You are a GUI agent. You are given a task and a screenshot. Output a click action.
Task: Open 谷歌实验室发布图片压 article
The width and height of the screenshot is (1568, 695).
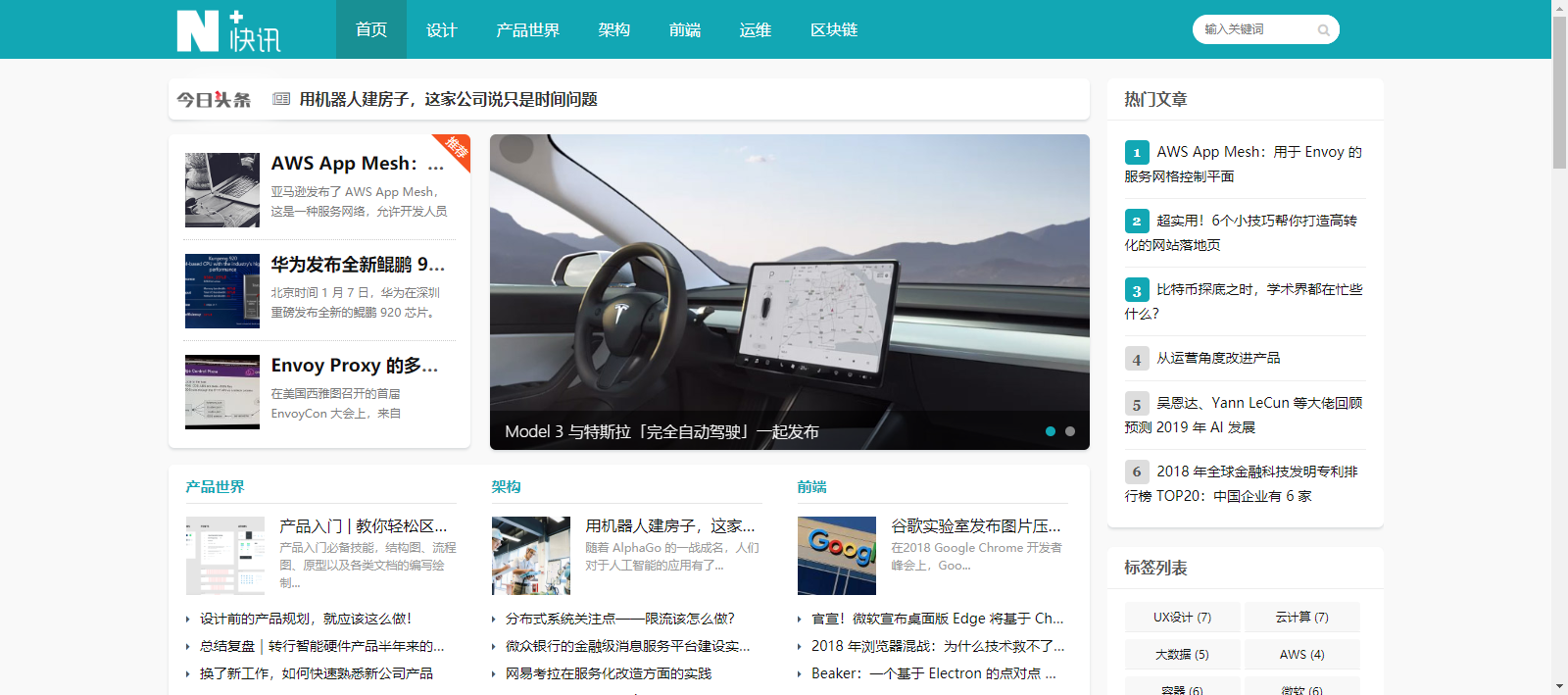coord(976,526)
